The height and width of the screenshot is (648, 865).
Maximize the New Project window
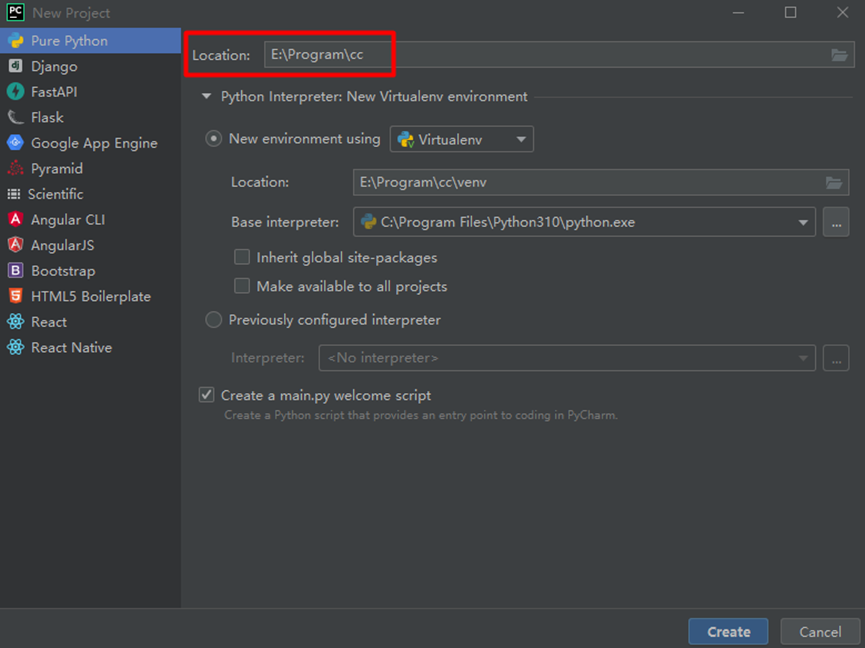click(791, 12)
